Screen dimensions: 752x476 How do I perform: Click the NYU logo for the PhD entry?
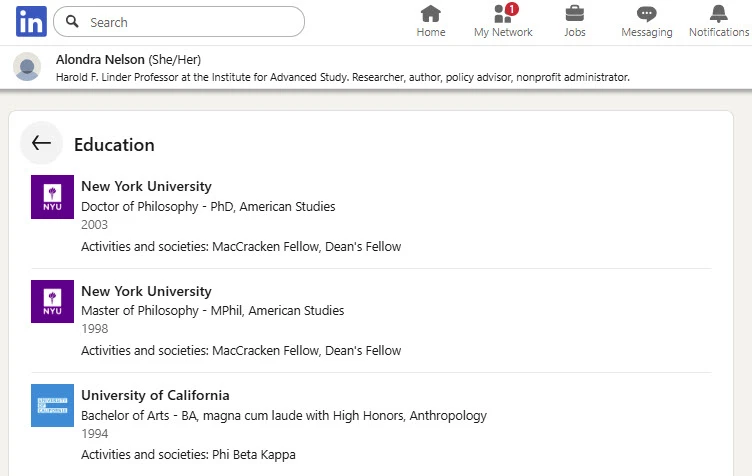pyautogui.click(x=52, y=197)
